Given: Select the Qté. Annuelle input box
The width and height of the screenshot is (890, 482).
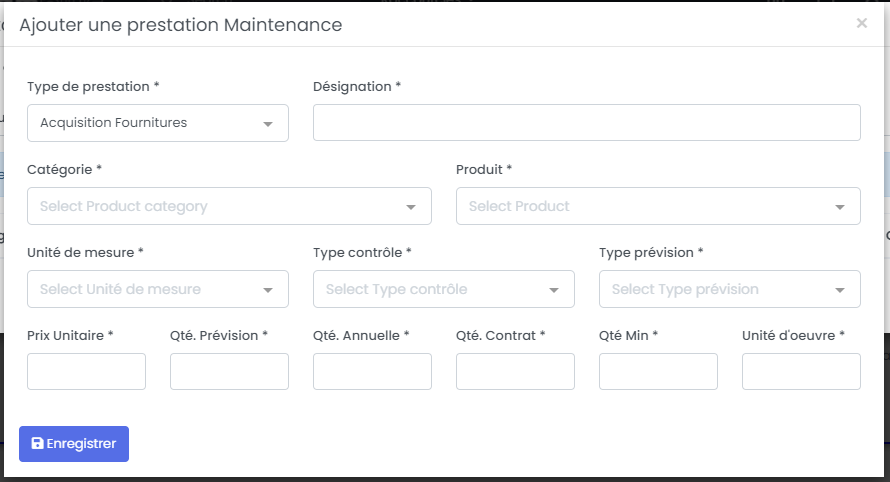Looking at the screenshot, I should (x=372, y=371).
